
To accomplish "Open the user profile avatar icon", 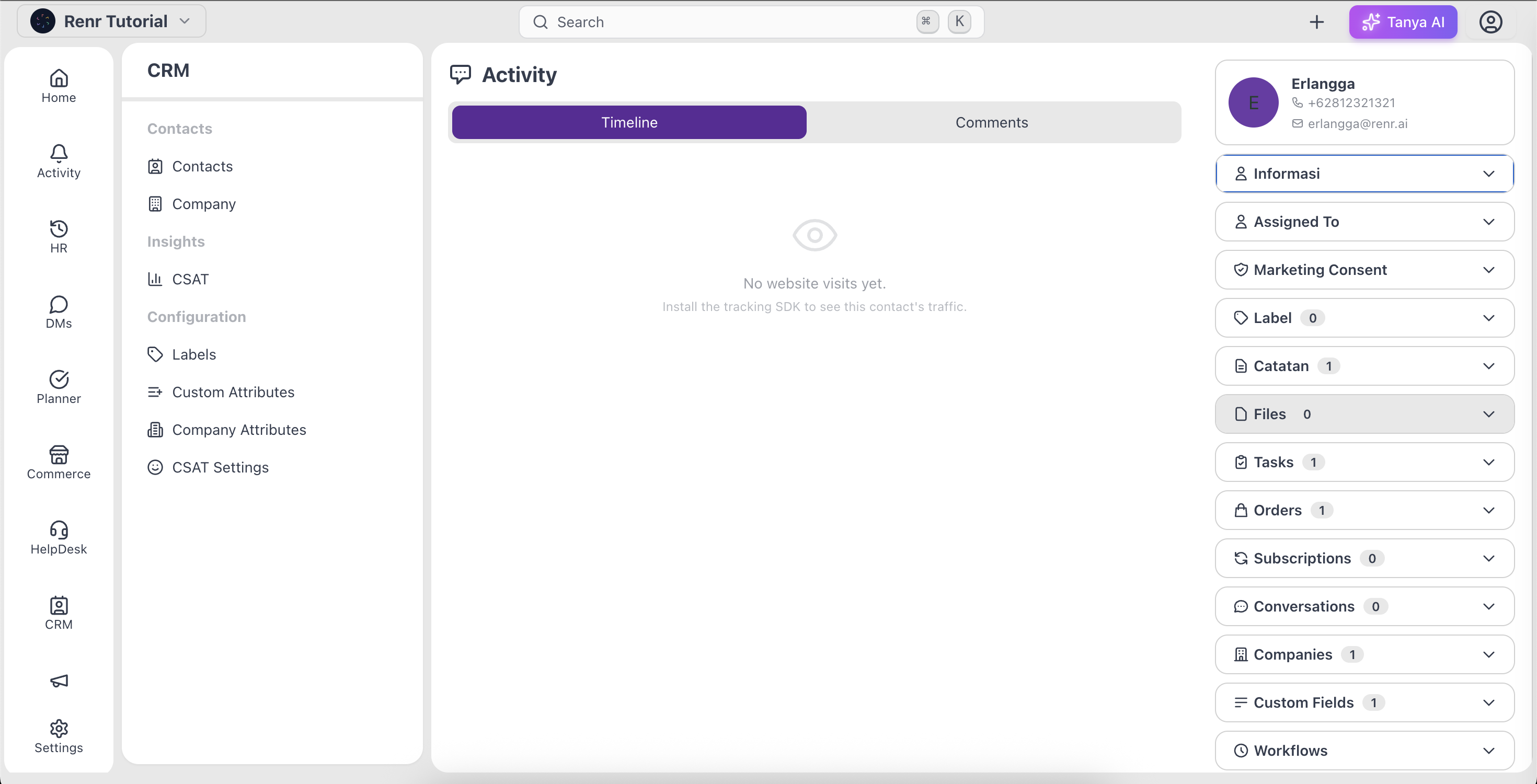I will (1490, 22).
